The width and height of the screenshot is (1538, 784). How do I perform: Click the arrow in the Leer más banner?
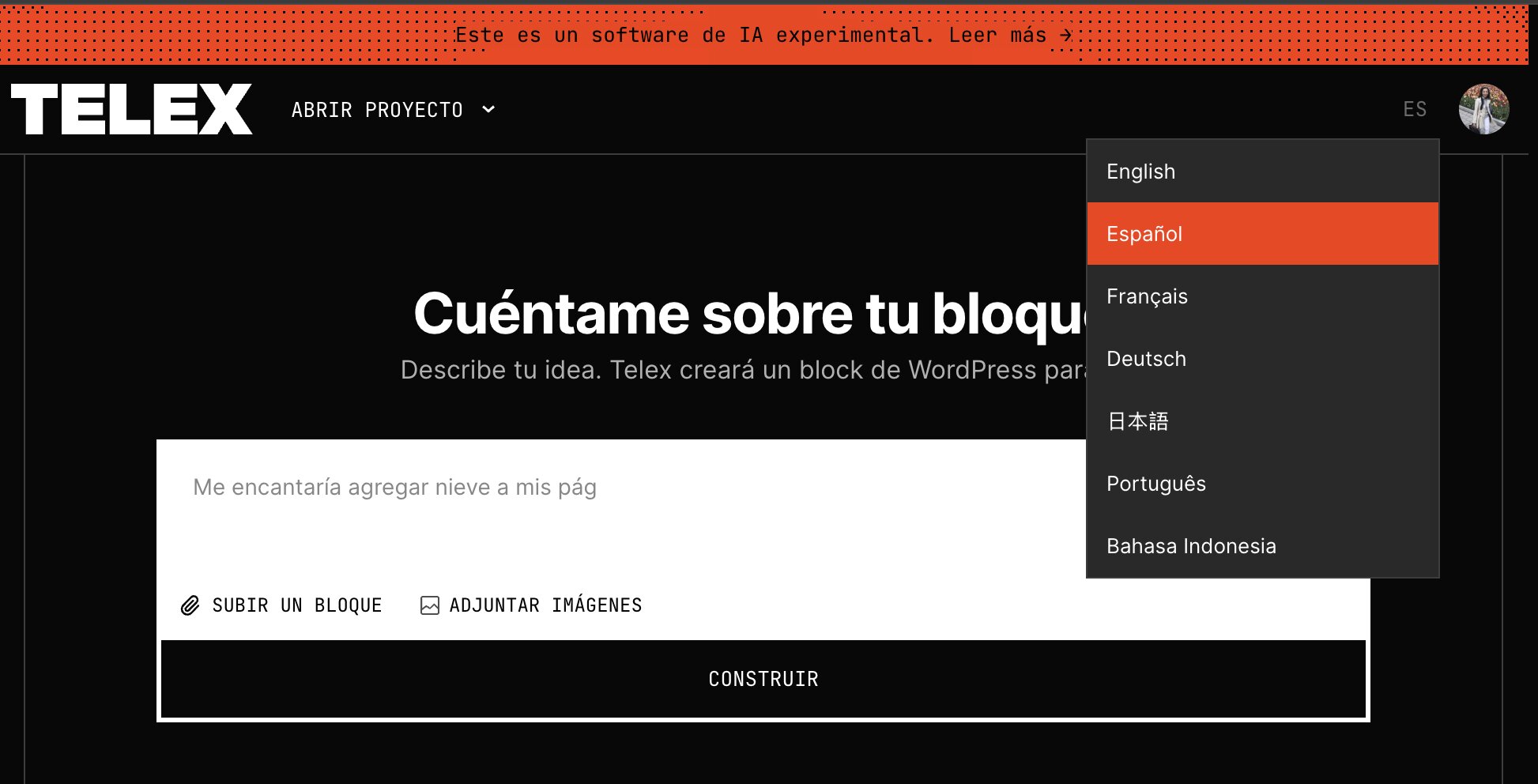pyautogui.click(x=1066, y=34)
